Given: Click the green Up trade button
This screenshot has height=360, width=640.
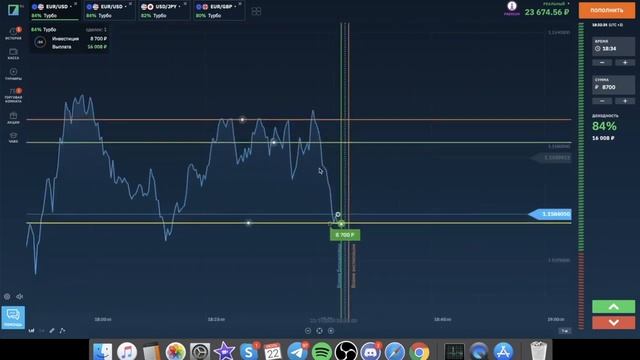Looking at the screenshot, I should click(x=613, y=307).
